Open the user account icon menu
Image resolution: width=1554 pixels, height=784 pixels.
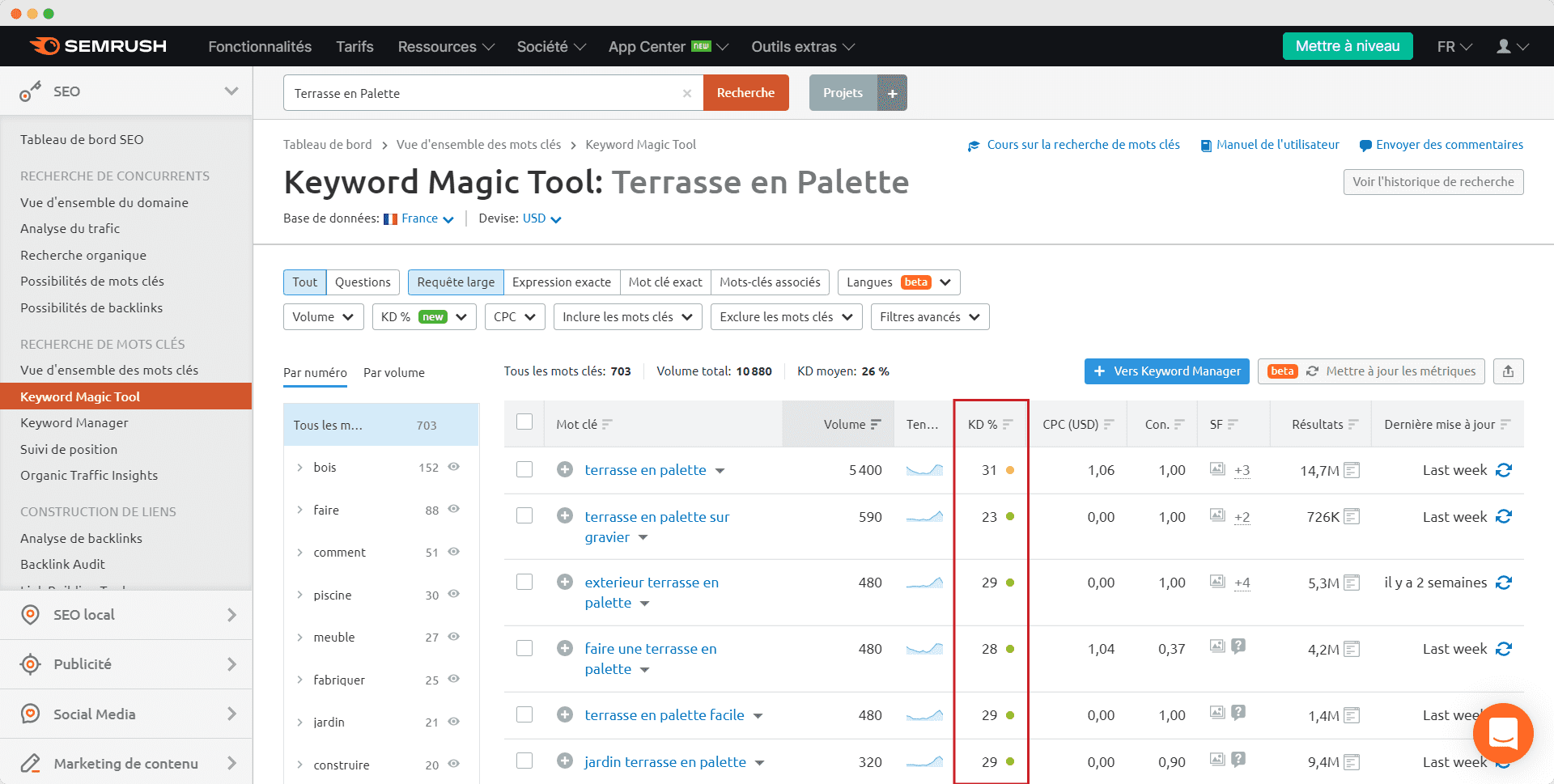tap(1512, 46)
